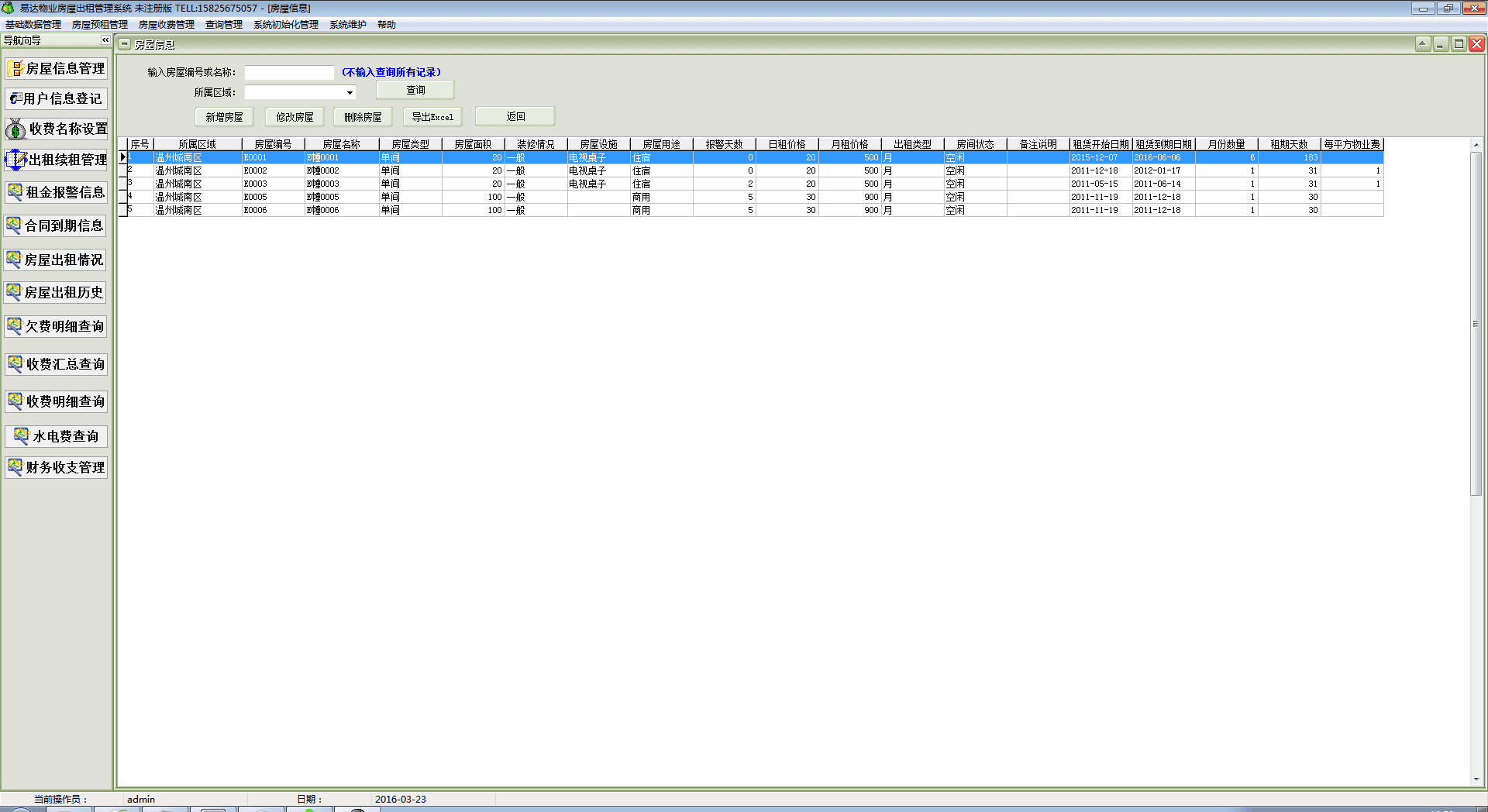This screenshot has height=812, width=1488.
Task: Minimize the 房屋信息 sub-window
Action: click(1441, 44)
